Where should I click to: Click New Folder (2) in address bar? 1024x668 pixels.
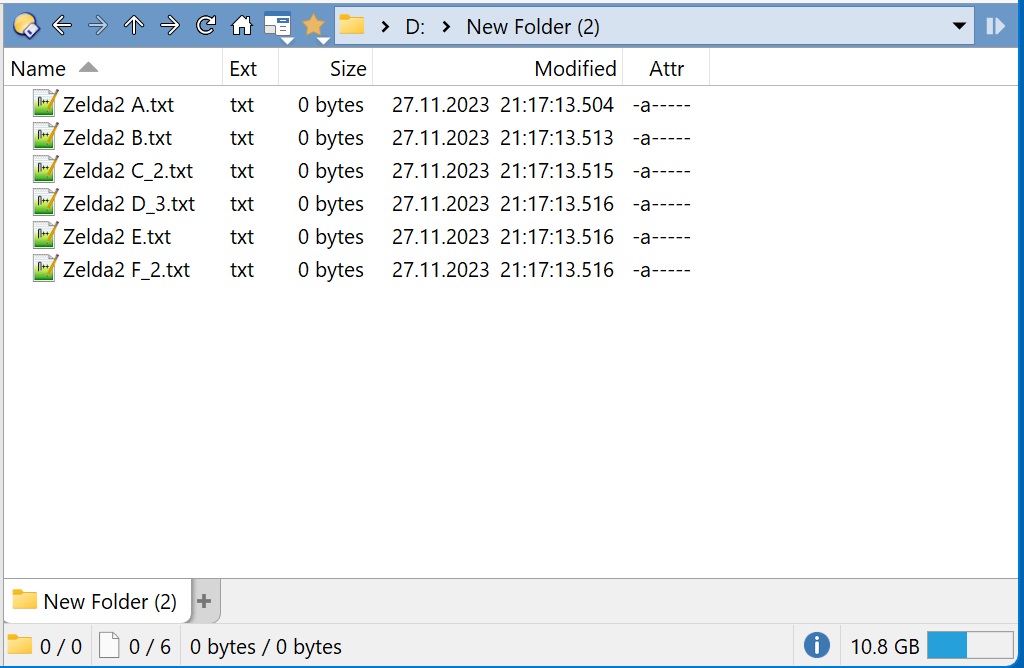click(x=533, y=27)
